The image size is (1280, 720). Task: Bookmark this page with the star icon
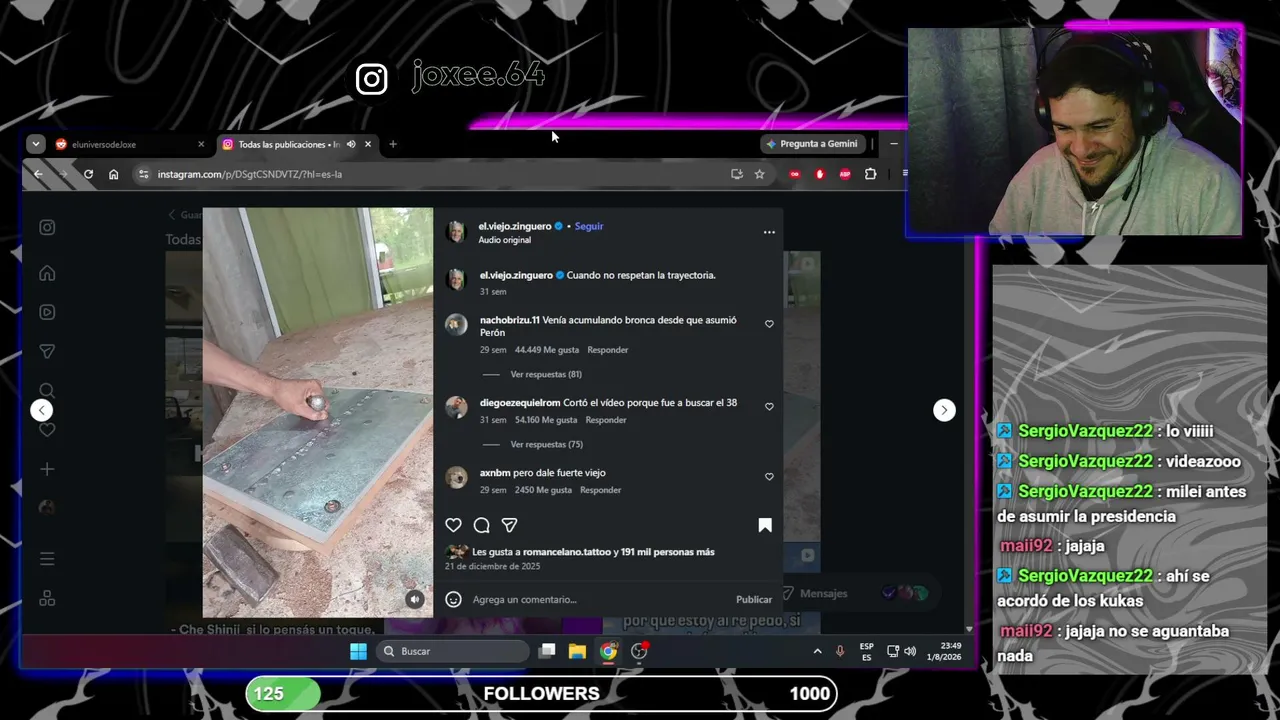[x=759, y=174]
